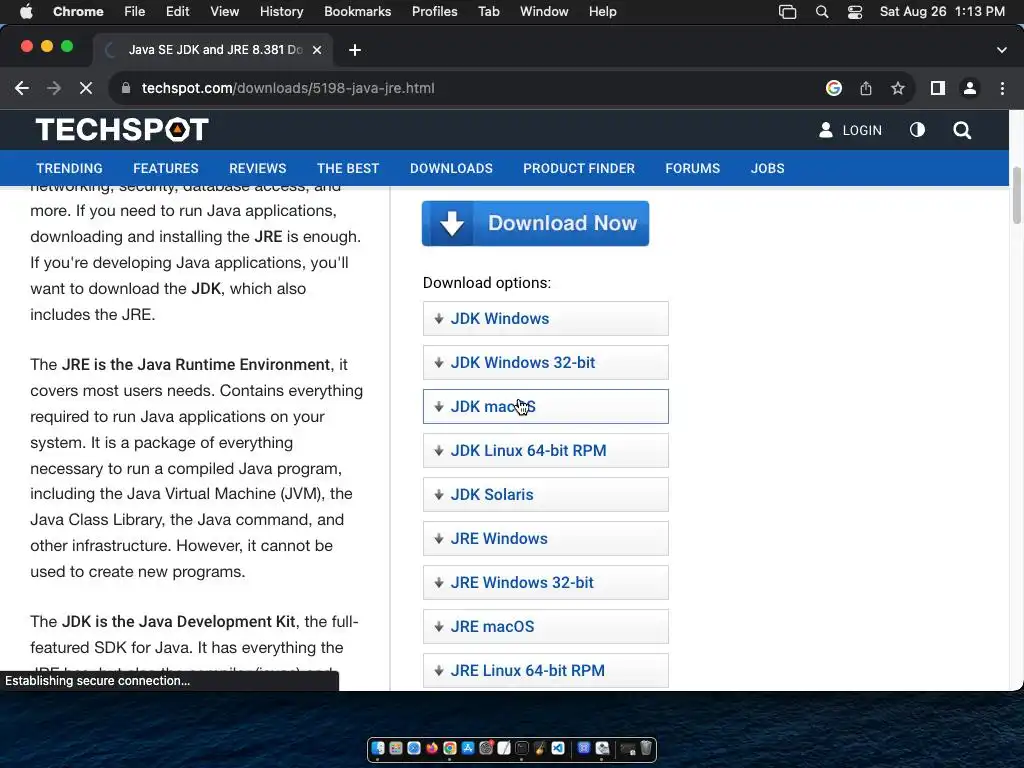The height and width of the screenshot is (768, 1024).
Task: Open the Chrome profile icon
Action: [x=970, y=88]
